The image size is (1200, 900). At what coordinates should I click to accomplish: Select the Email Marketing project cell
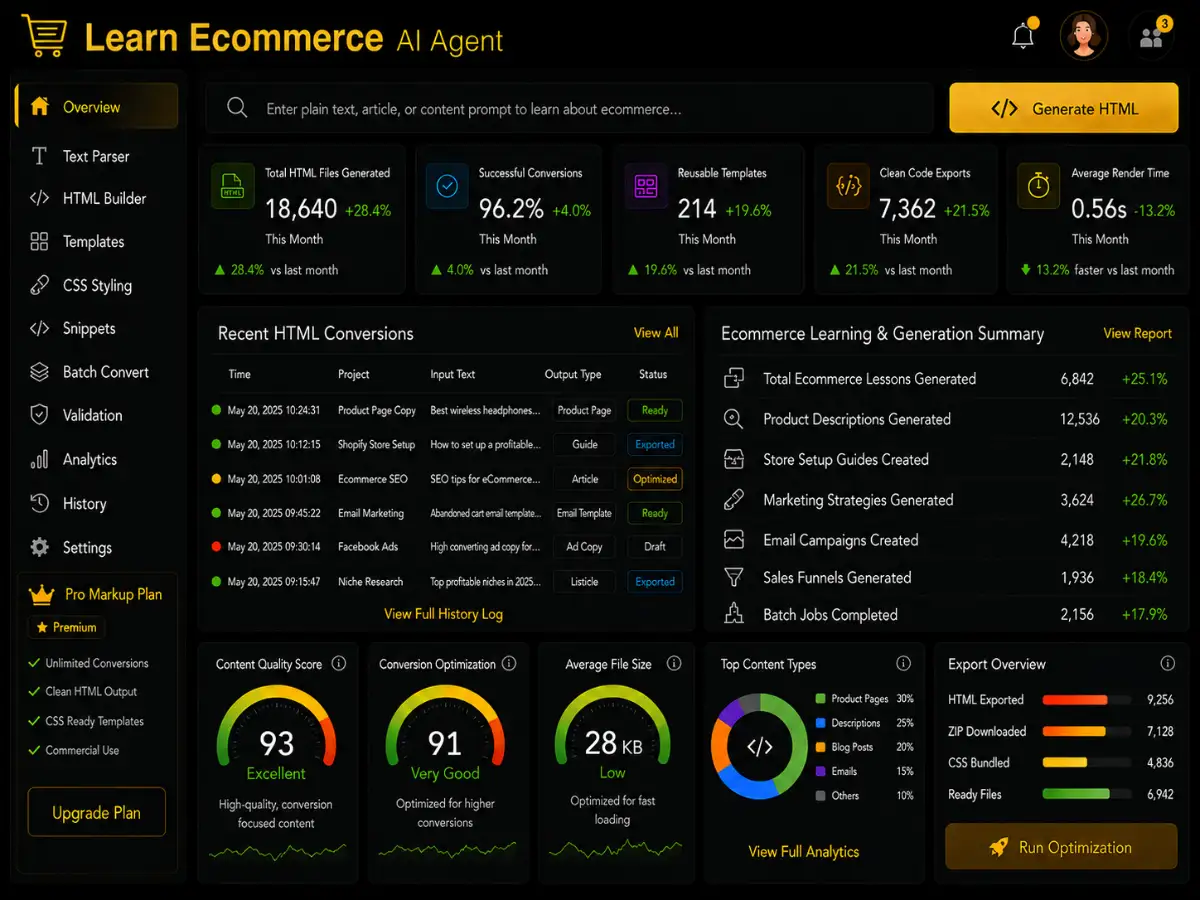click(371, 513)
